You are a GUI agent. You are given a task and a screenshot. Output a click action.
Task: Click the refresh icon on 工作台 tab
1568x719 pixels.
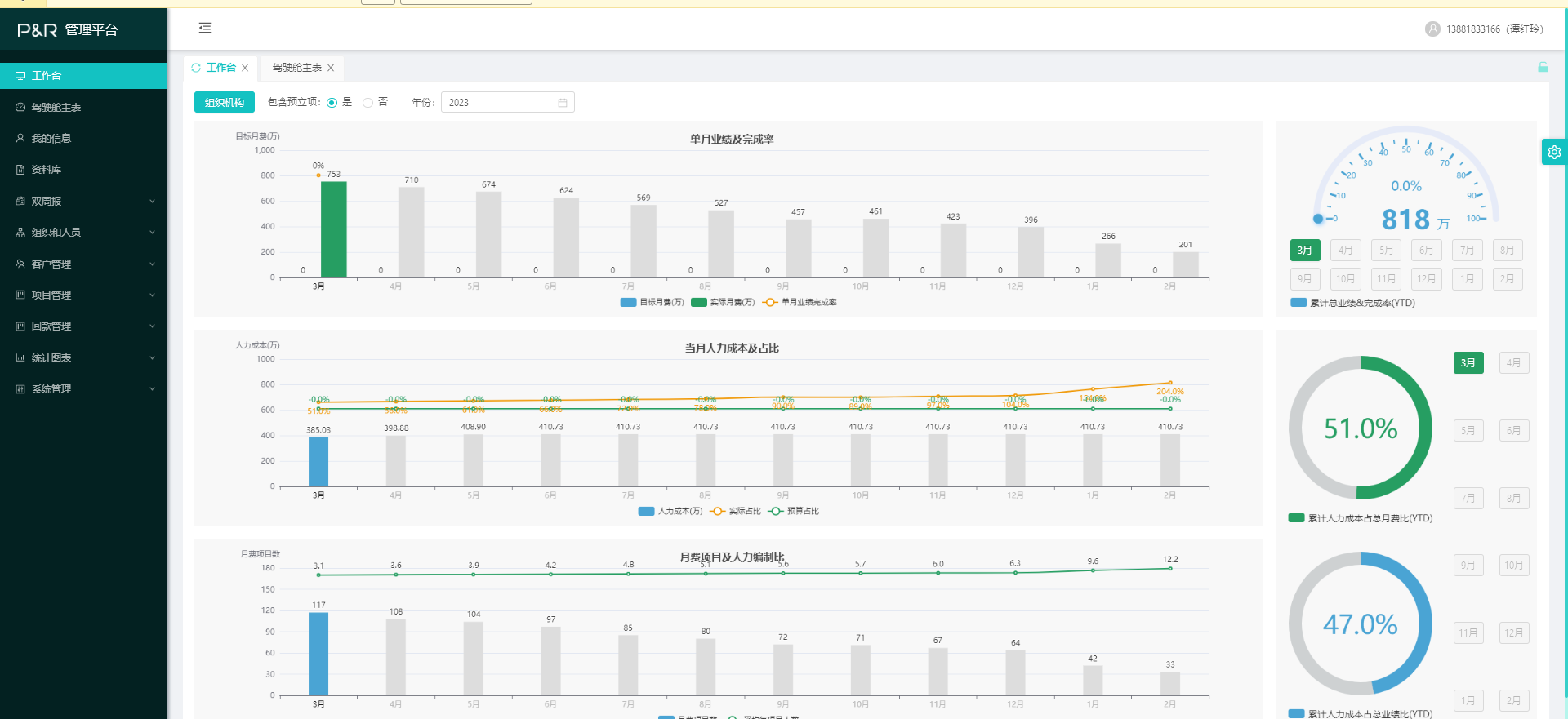196,68
